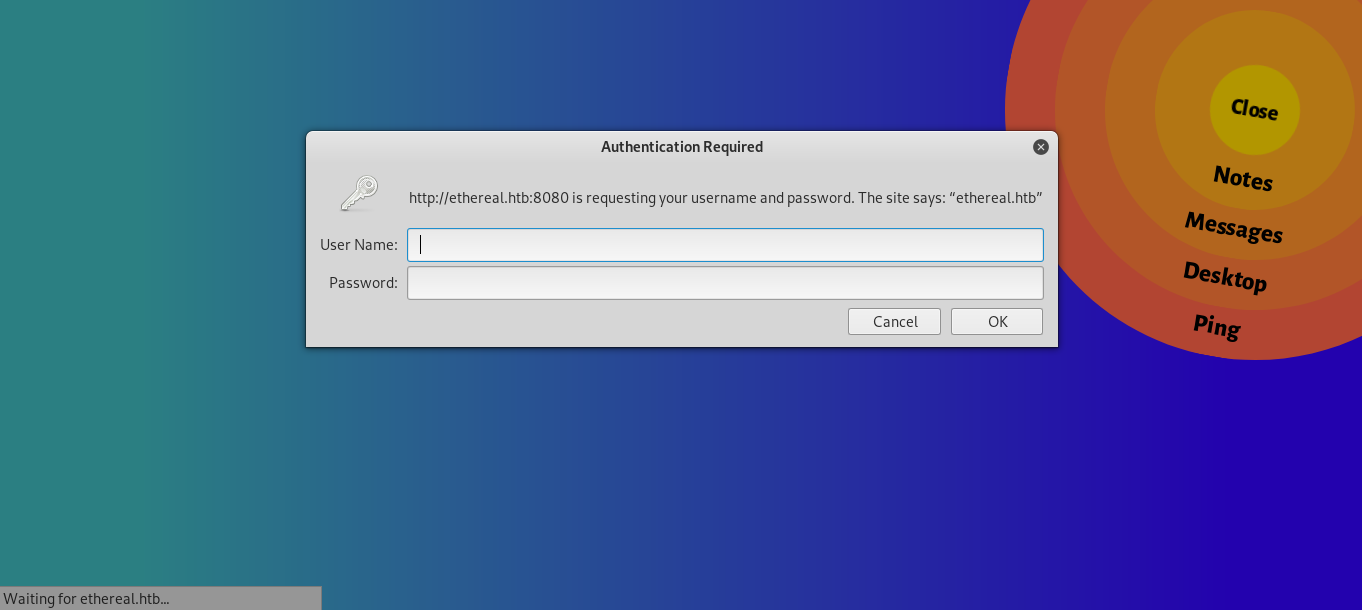This screenshot has width=1362, height=610.
Task: Close the Authentication Required dialog with X
Action: pyautogui.click(x=1040, y=147)
